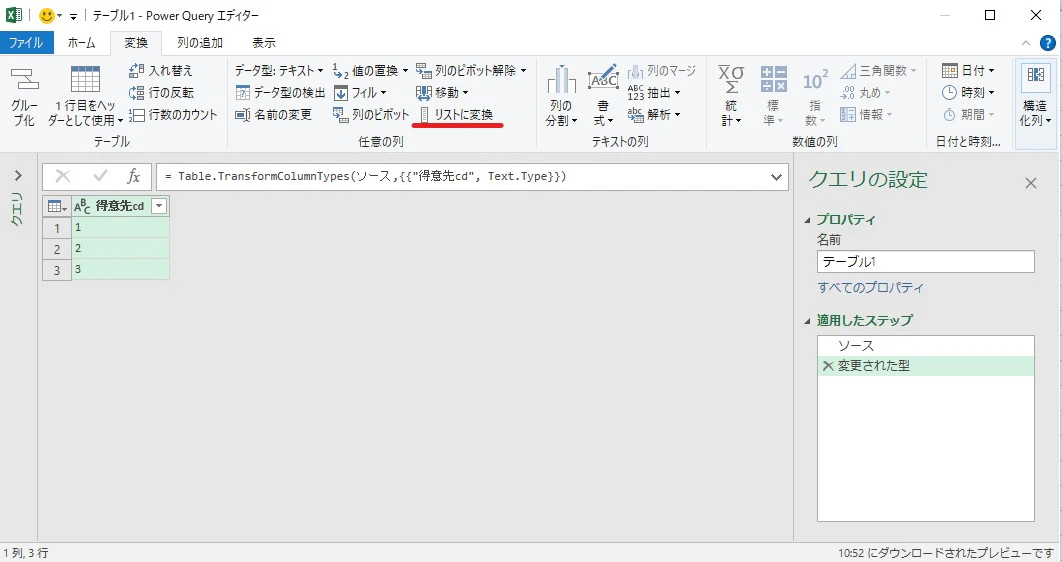The image size is (1062, 562).
Task: Click 入れ替え (Transpose) button
Action: 161,70
